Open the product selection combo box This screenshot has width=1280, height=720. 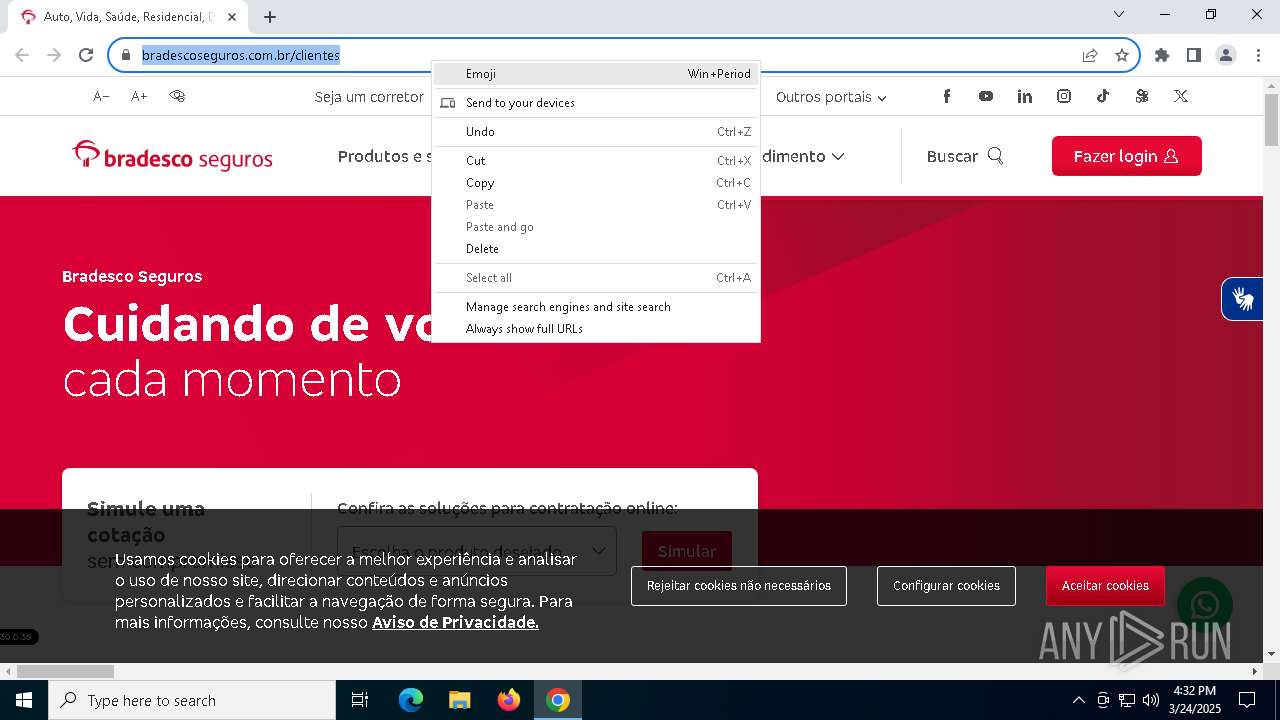click(x=477, y=551)
